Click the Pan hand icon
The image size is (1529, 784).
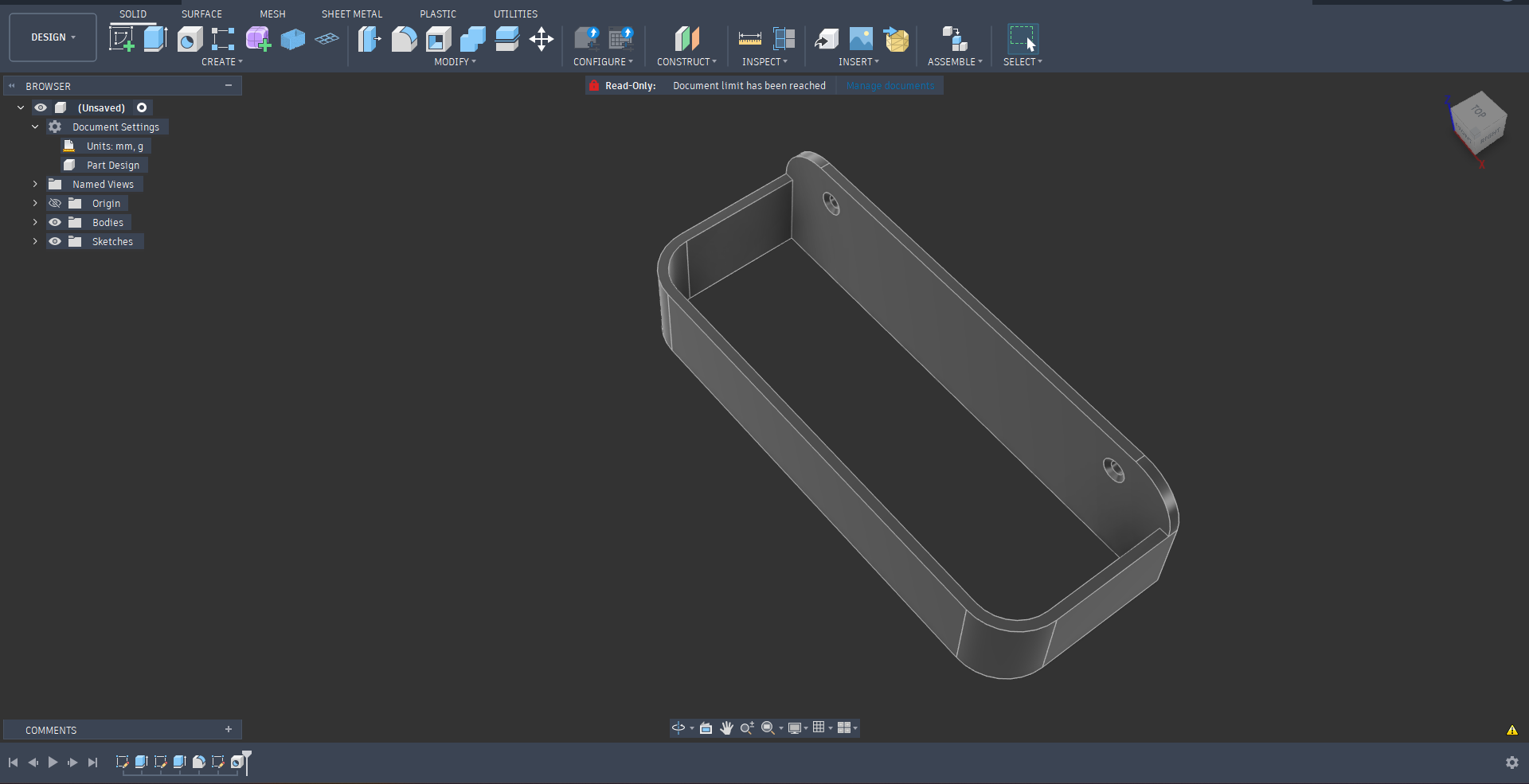(x=726, y=728)
